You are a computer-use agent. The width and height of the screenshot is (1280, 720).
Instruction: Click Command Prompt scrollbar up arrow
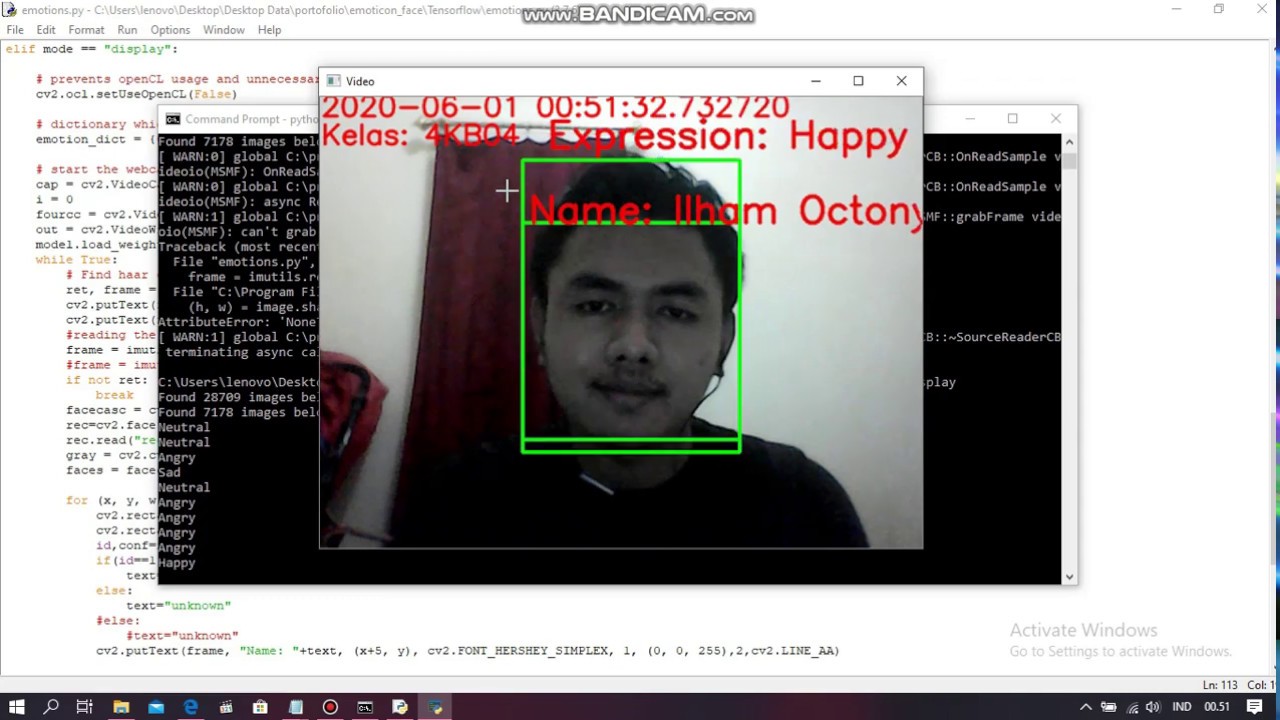1069,141
